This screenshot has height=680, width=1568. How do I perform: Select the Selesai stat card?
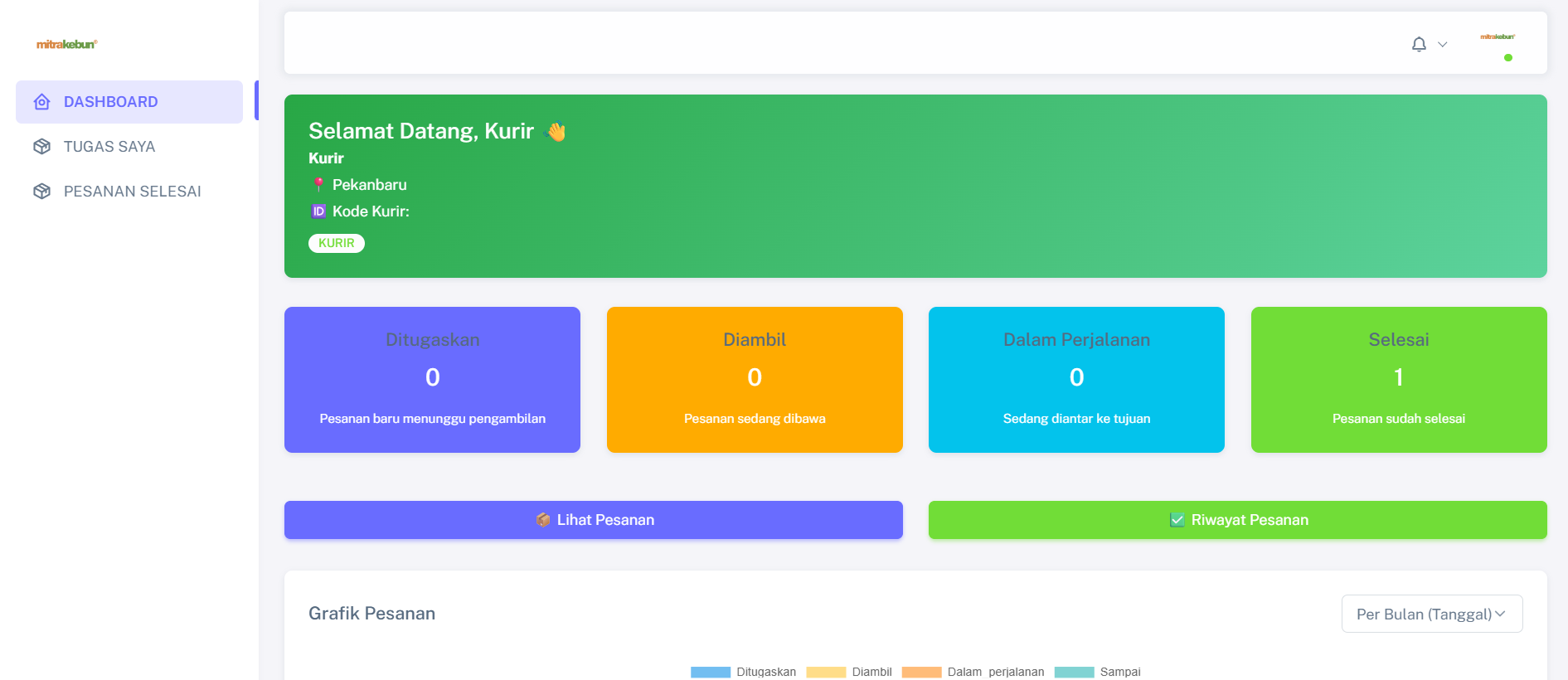pyautogui.click(x=1399, y=380)
